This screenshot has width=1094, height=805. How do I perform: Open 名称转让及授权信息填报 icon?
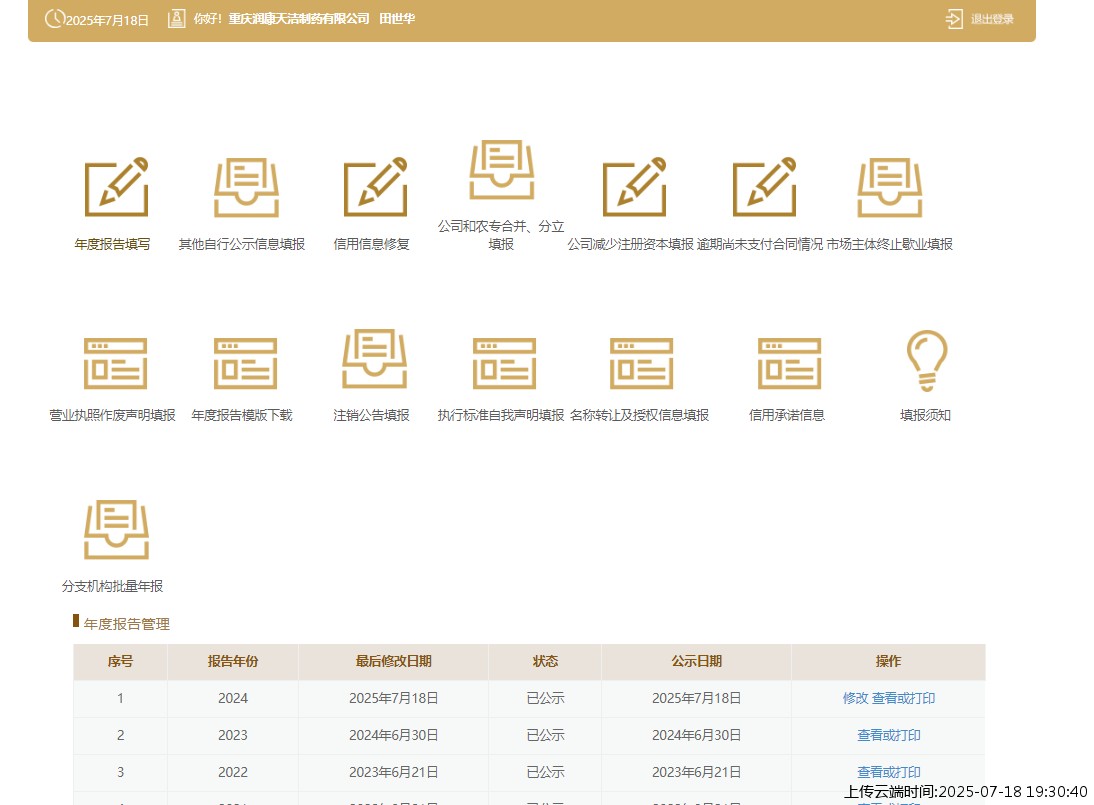click(641, 363)
